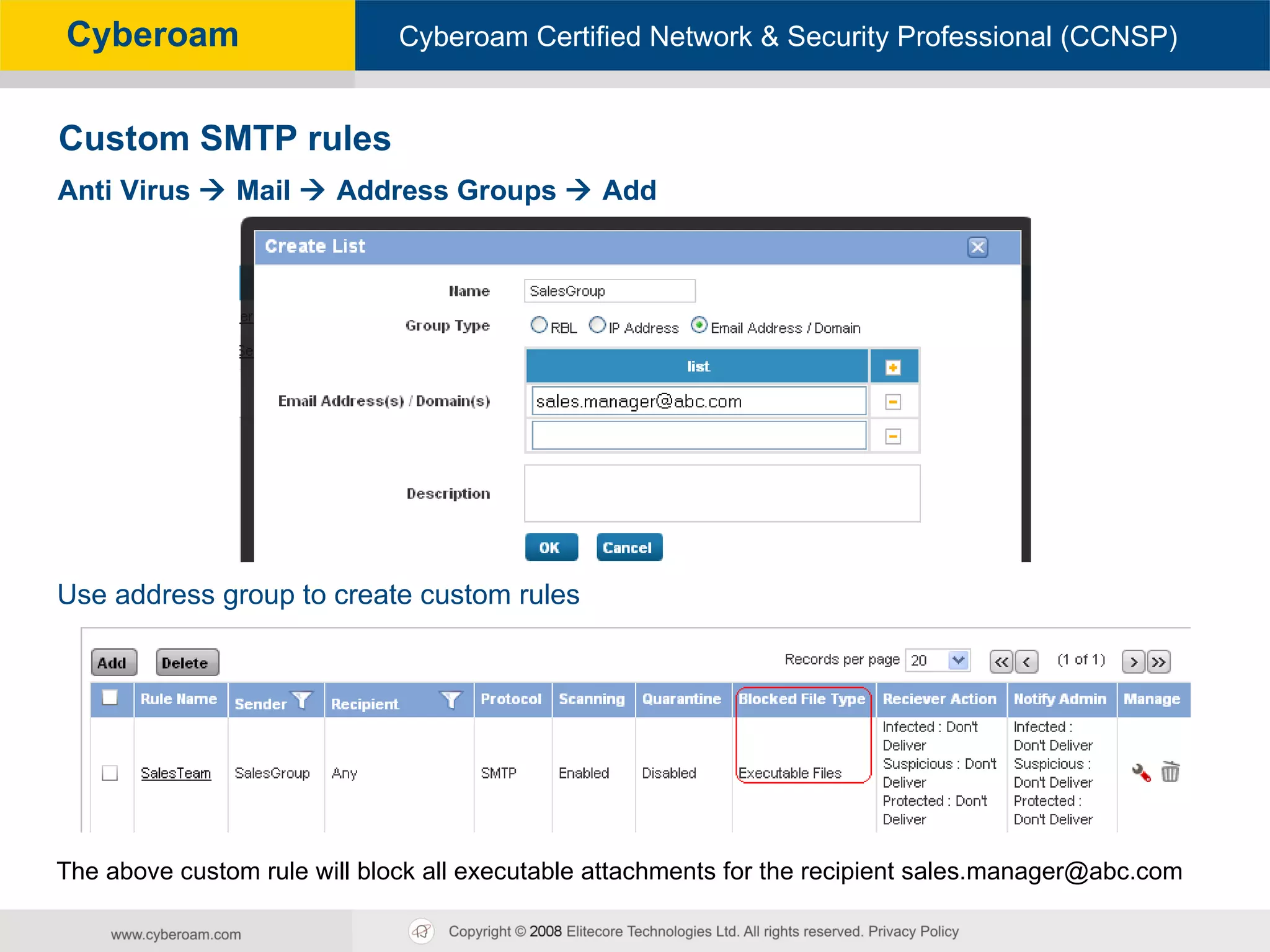
Task: Open the SalesTeam rule link
Action: [175, 773]
